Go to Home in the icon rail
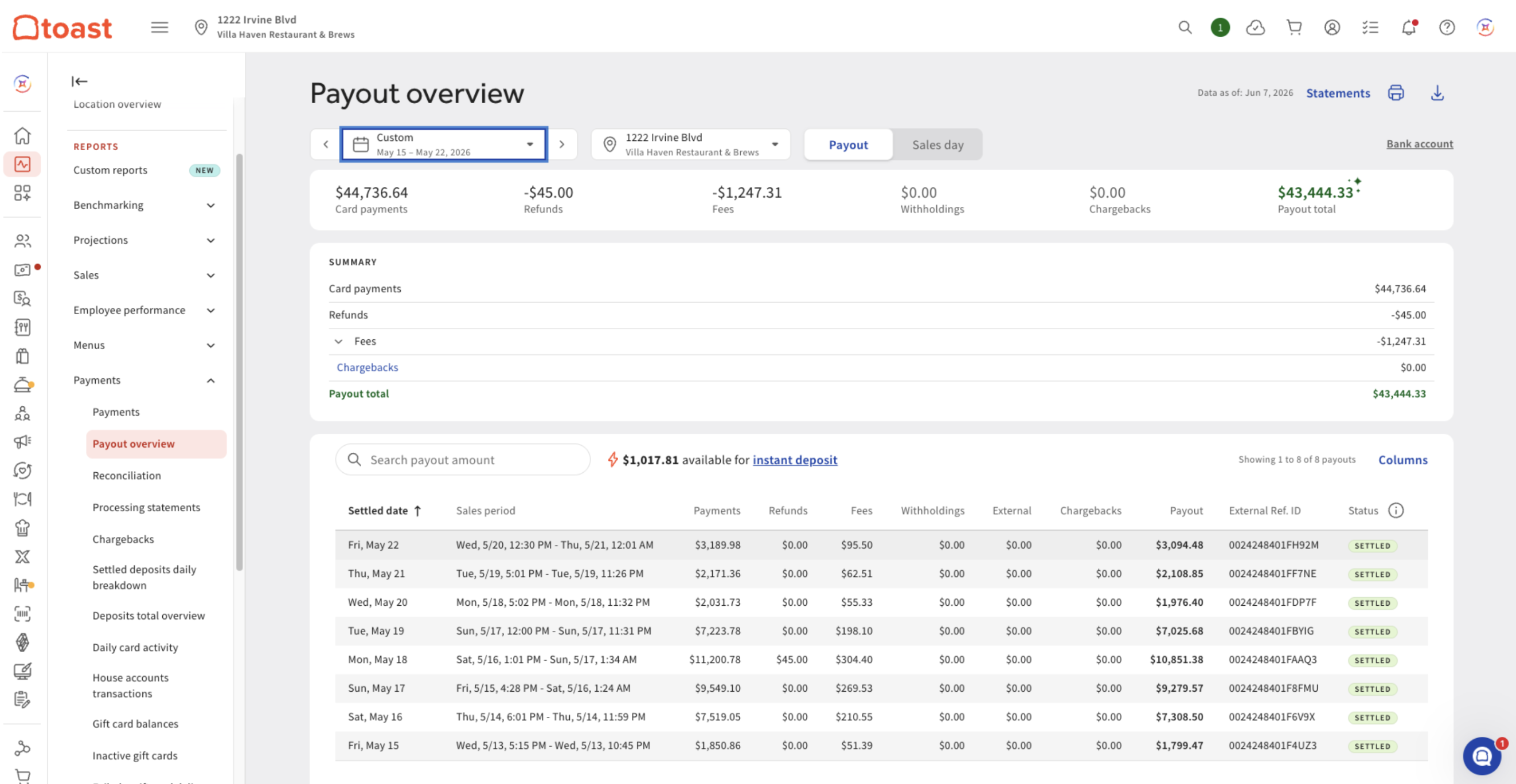The height and width of the screenshot is (784, 1516). 22,135
